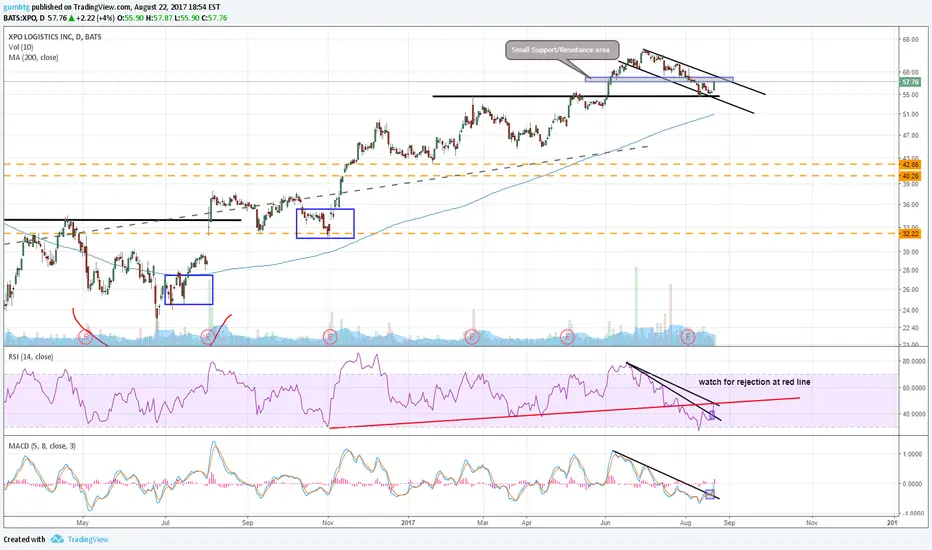
Task: Click the 2017 time axis label
Action: (x=408, y=523)
